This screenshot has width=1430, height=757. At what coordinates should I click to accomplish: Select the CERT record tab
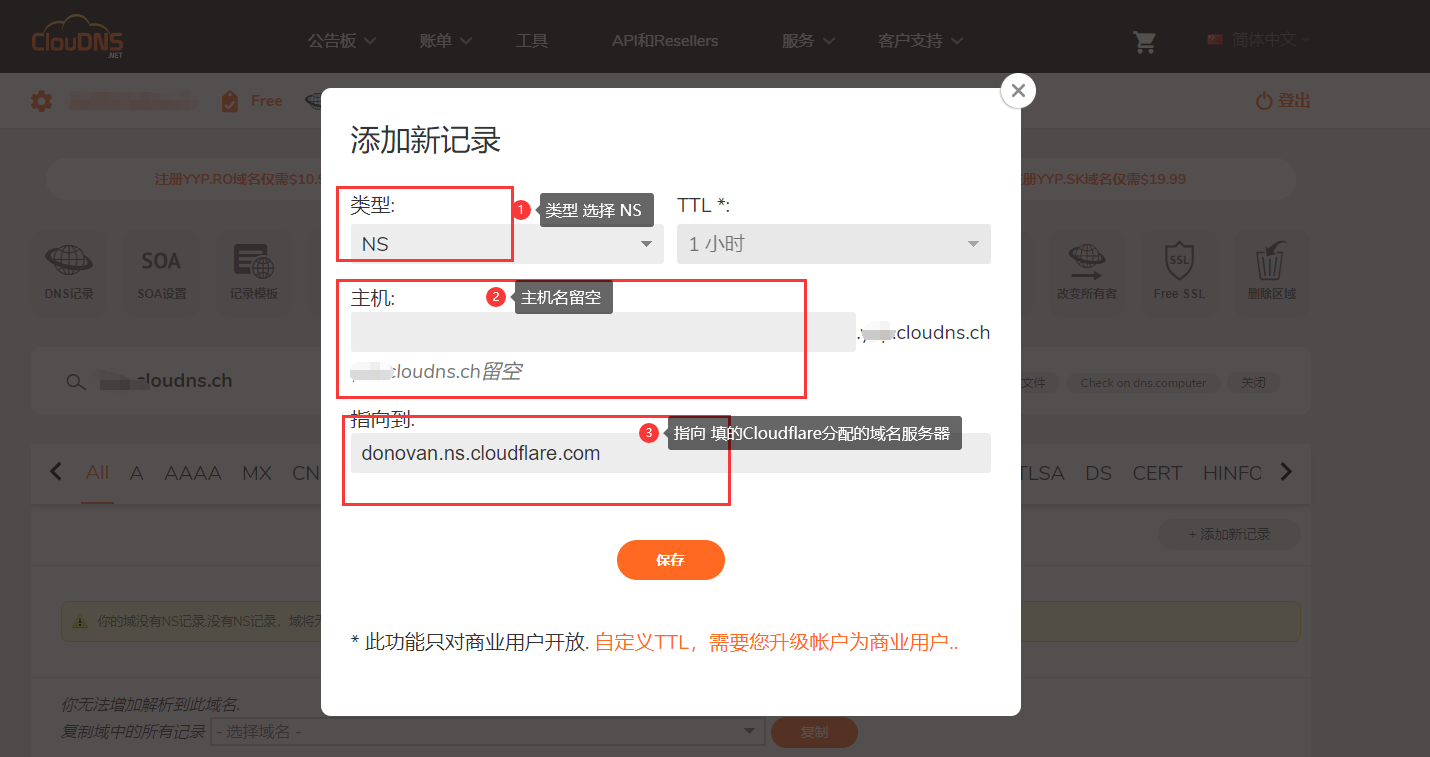pyautogui.click(x=1157, y=473)
